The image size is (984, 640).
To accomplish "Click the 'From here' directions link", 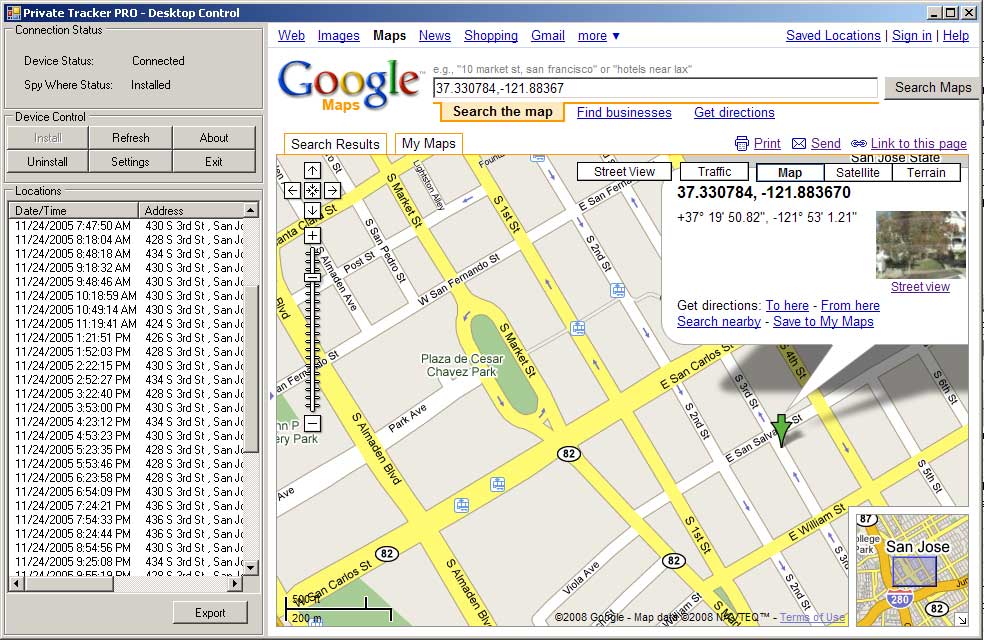I will point(850,306).
